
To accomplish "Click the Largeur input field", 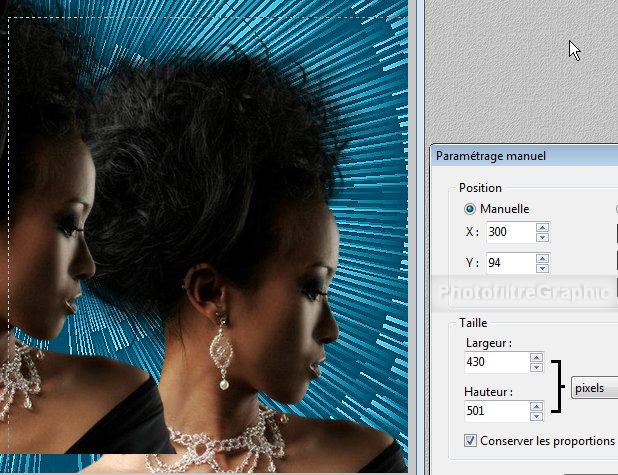I will (497, 362).
